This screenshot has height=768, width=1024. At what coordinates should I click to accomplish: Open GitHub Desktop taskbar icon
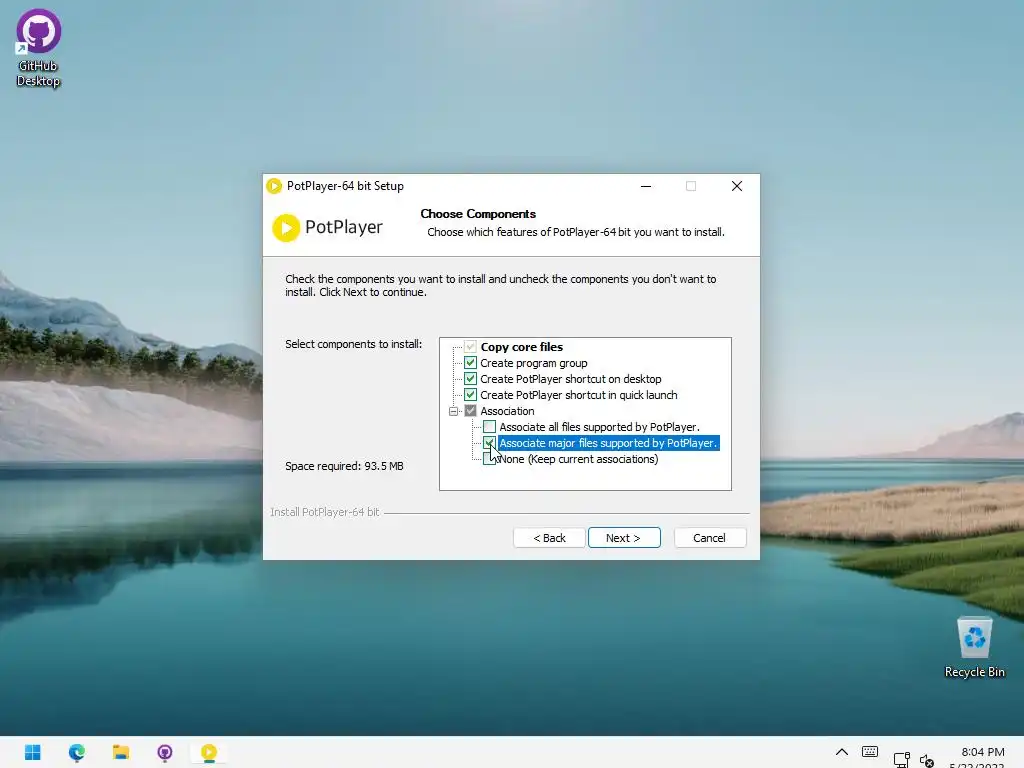(x=165, y=752)
